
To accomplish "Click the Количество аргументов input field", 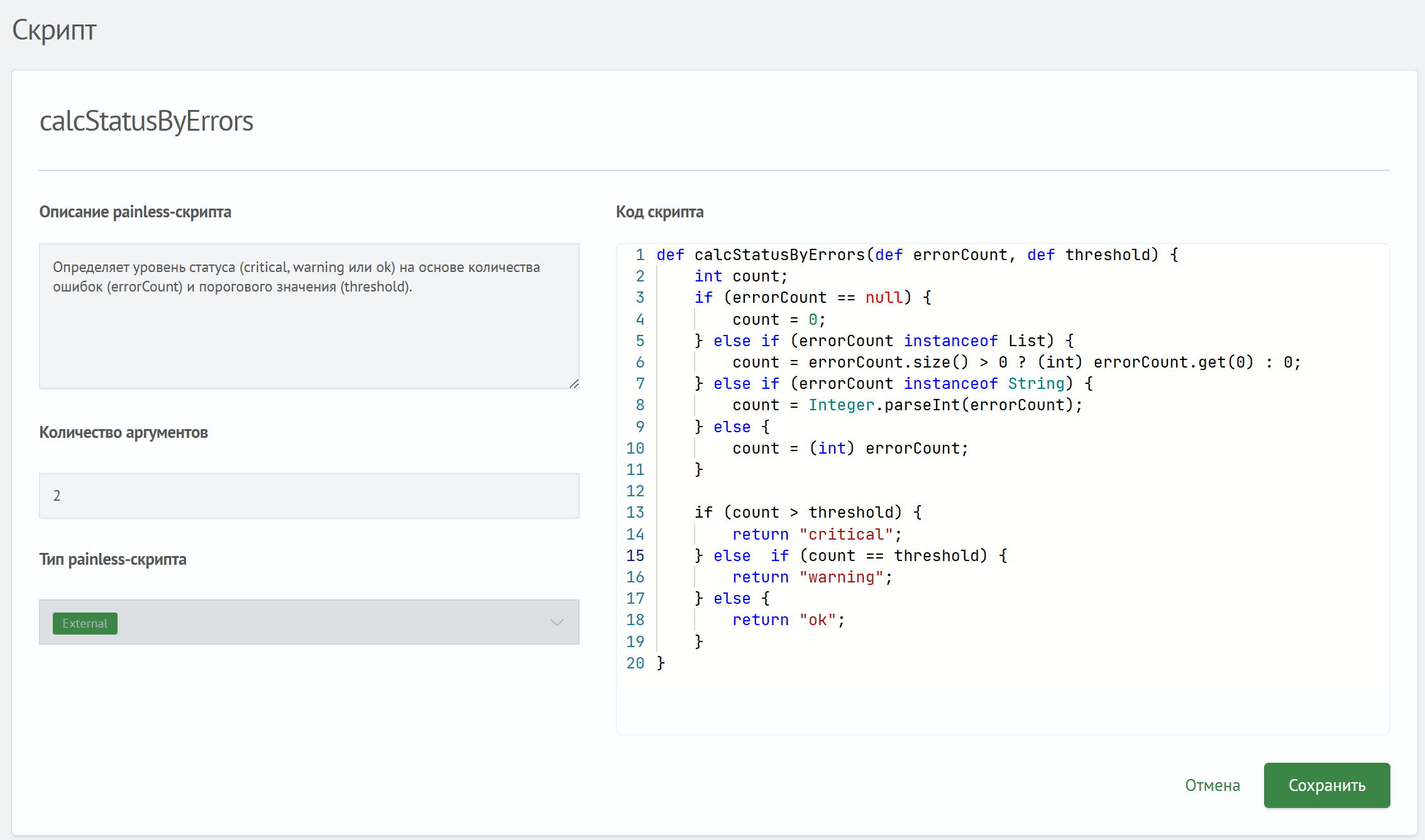I will tap(309, 496).
